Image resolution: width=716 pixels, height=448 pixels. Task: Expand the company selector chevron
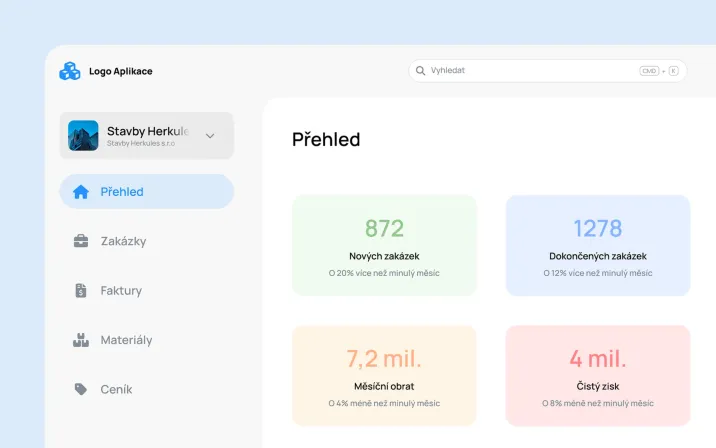point(210,136)
